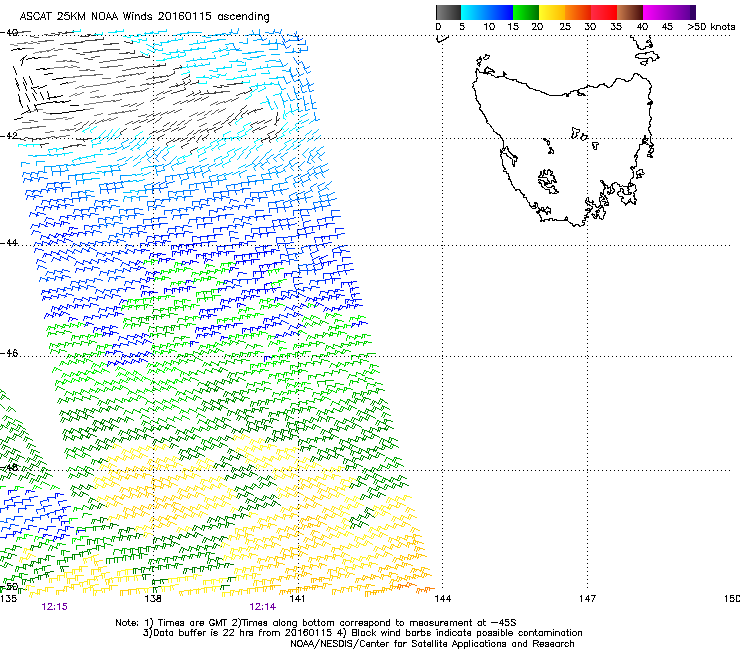This screenshot has height=650, width=740.
Task: Click the gray 0-5 knots color swatch
Action: click(448, 12)
